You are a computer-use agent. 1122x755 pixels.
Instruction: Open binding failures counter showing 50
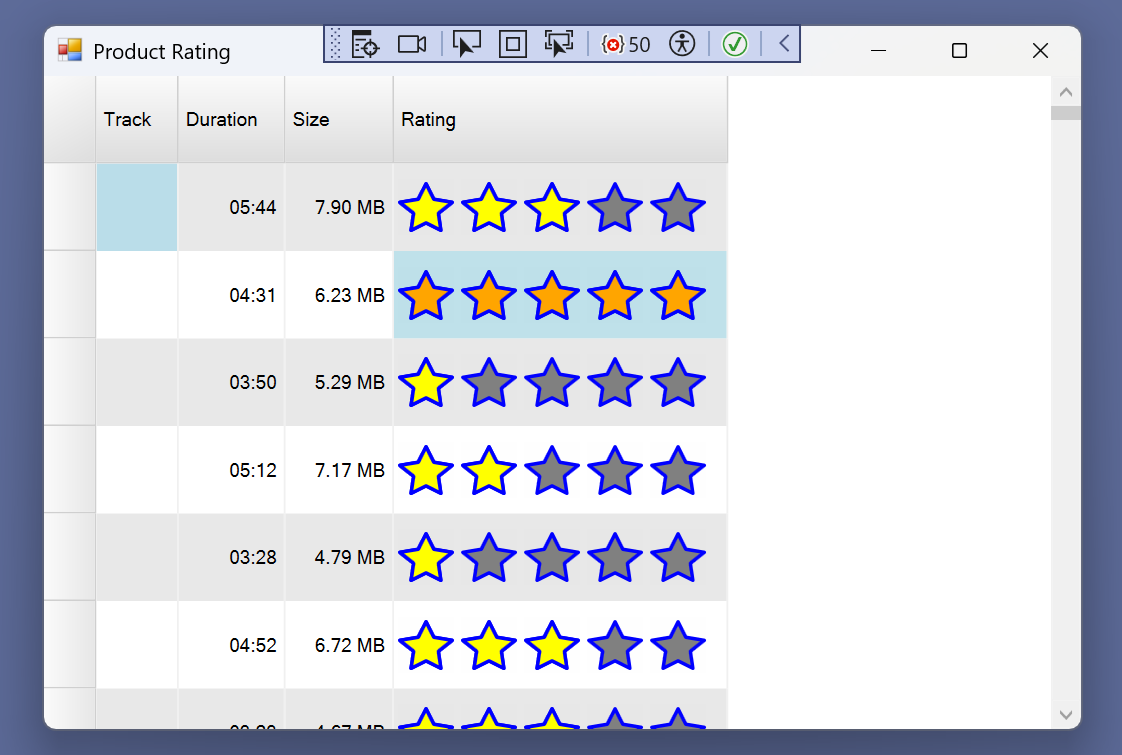click(626, 44)
